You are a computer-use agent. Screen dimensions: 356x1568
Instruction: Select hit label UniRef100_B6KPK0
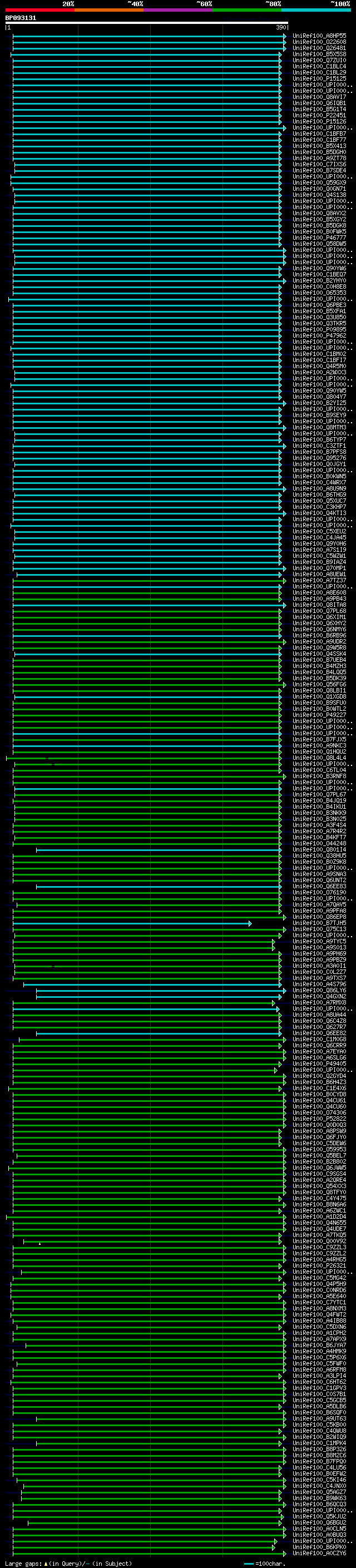[x=319, y=1547]
